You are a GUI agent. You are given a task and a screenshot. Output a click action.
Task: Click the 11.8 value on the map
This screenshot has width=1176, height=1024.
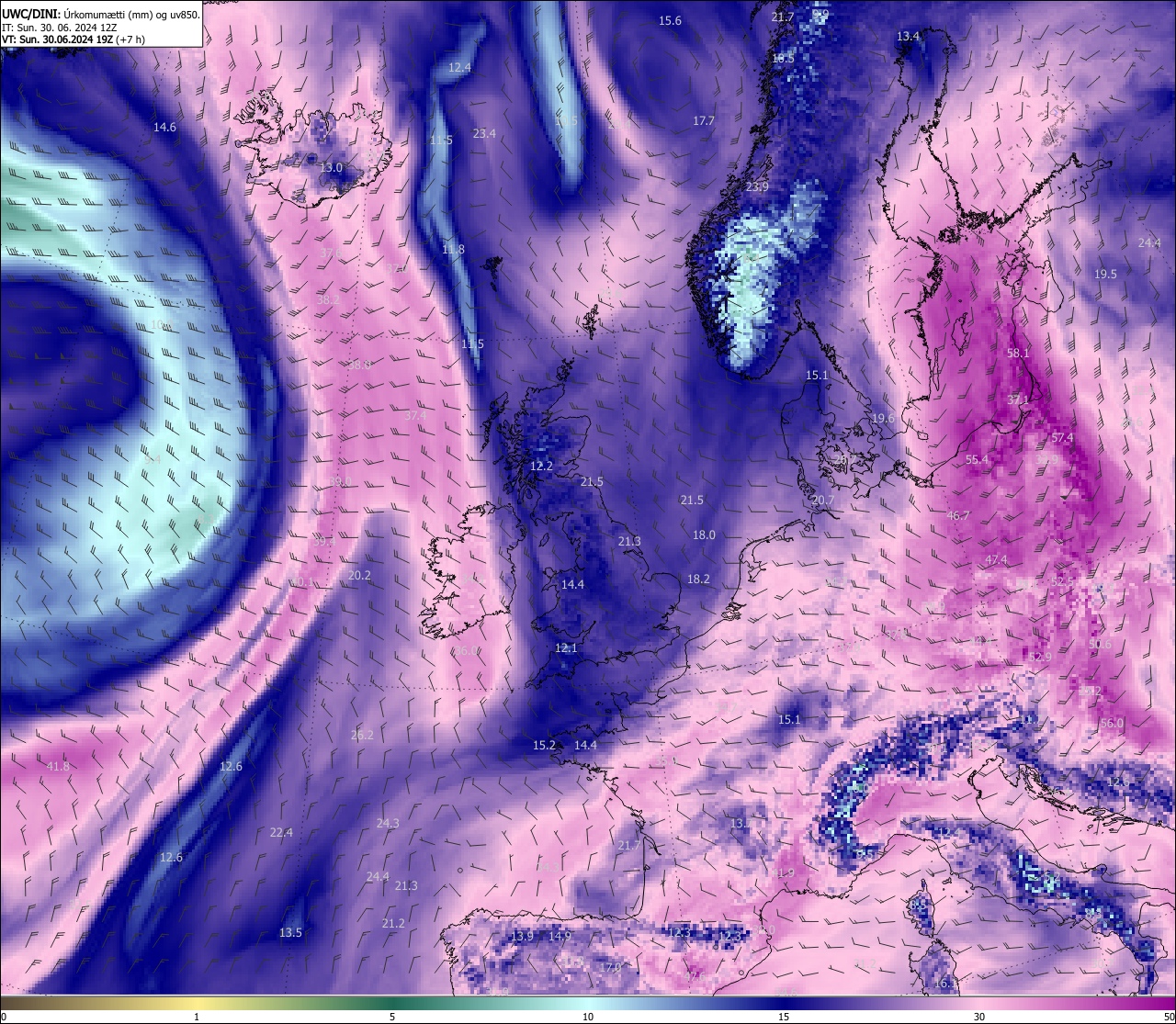click(453, 250)
